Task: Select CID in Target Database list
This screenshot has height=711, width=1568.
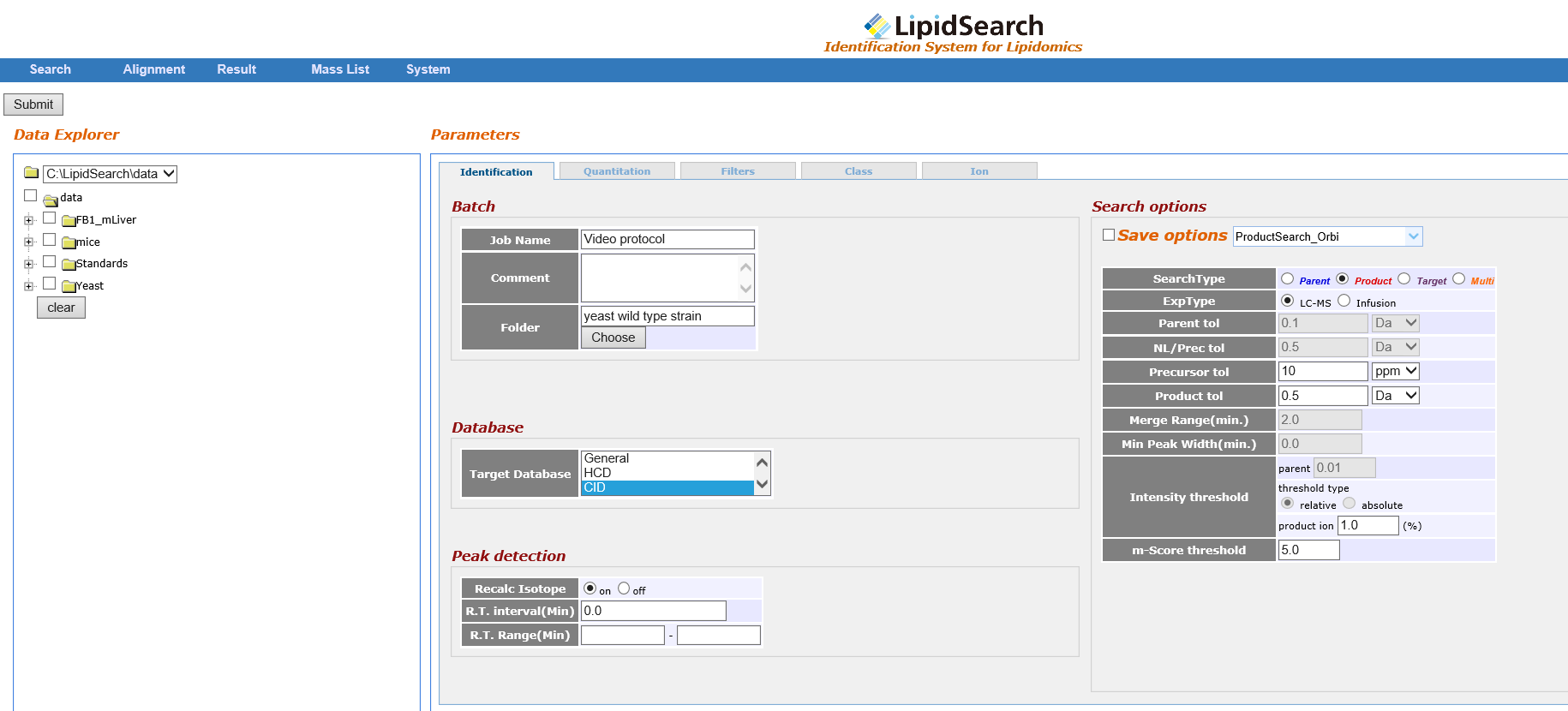Action: 667,487
